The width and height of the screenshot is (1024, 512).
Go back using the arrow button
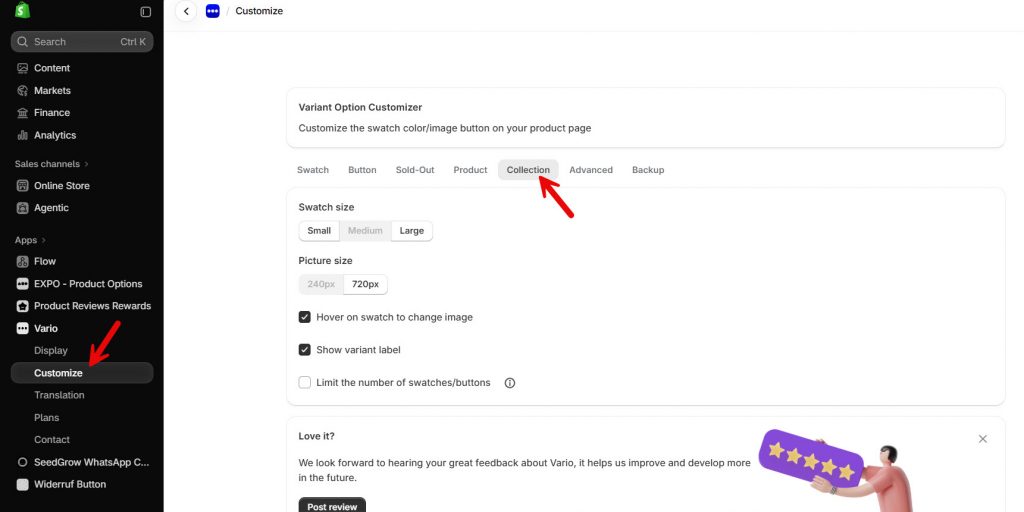tap(186, 11)
